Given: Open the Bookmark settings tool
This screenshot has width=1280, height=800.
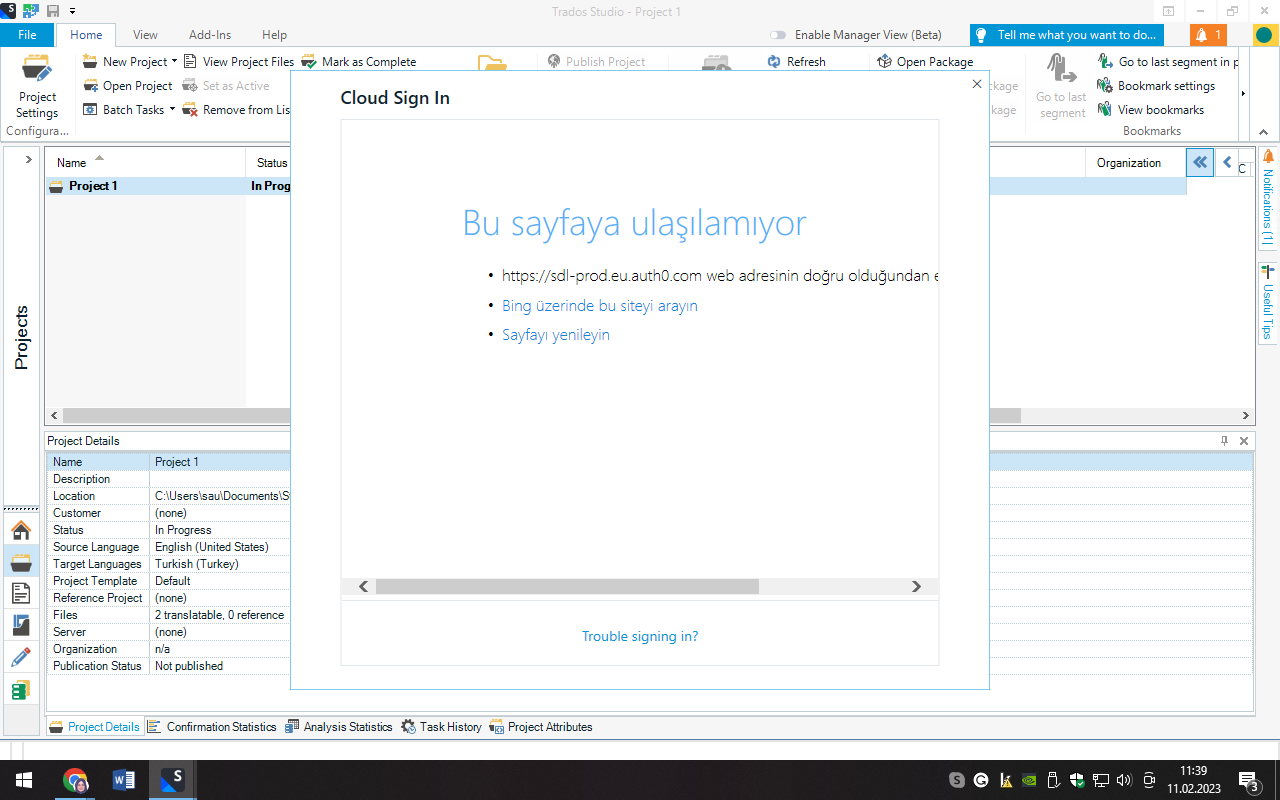Looking at the screenshot, I should coord(1105,86).
